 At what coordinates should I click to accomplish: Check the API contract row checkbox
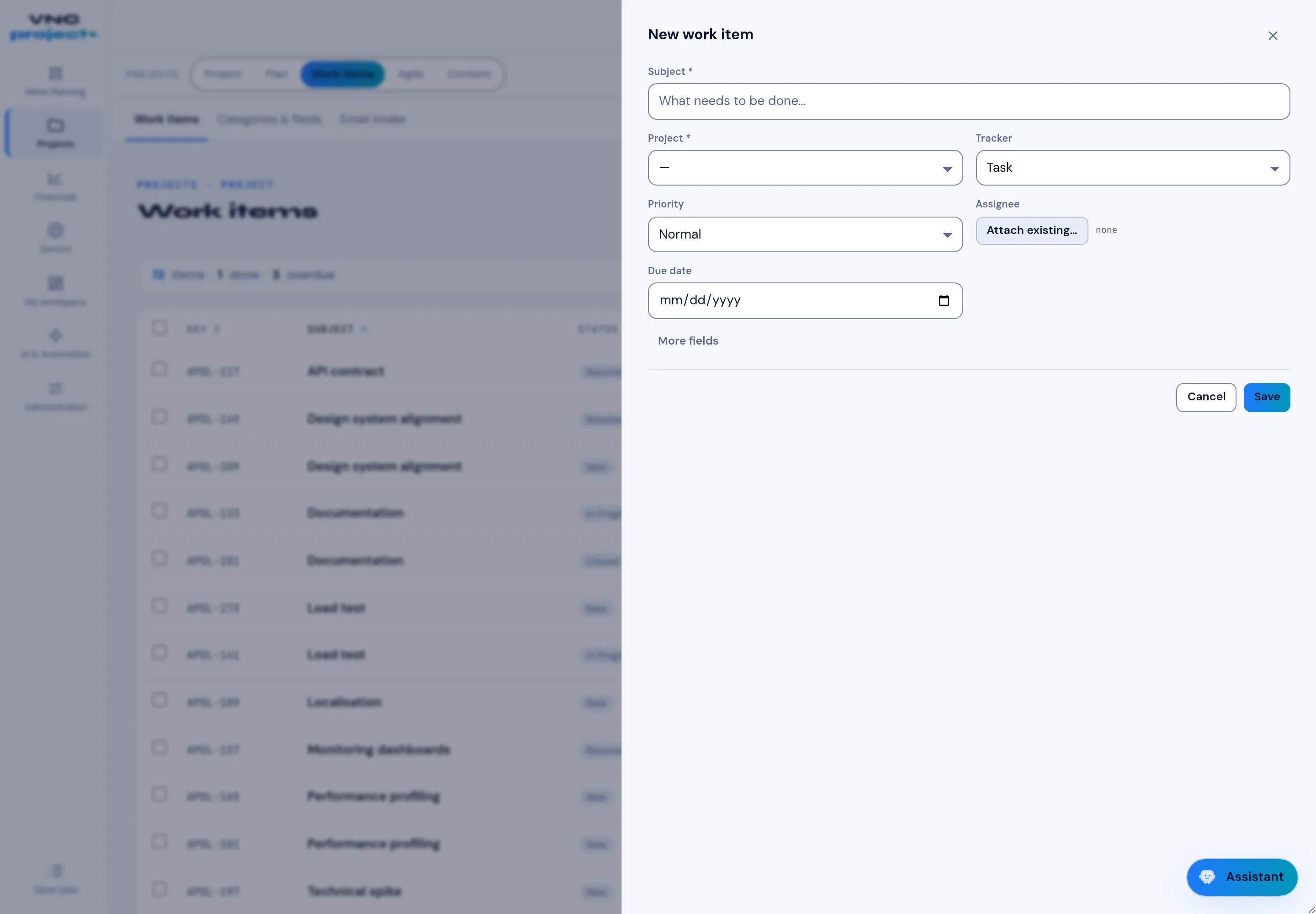point(159,369)
